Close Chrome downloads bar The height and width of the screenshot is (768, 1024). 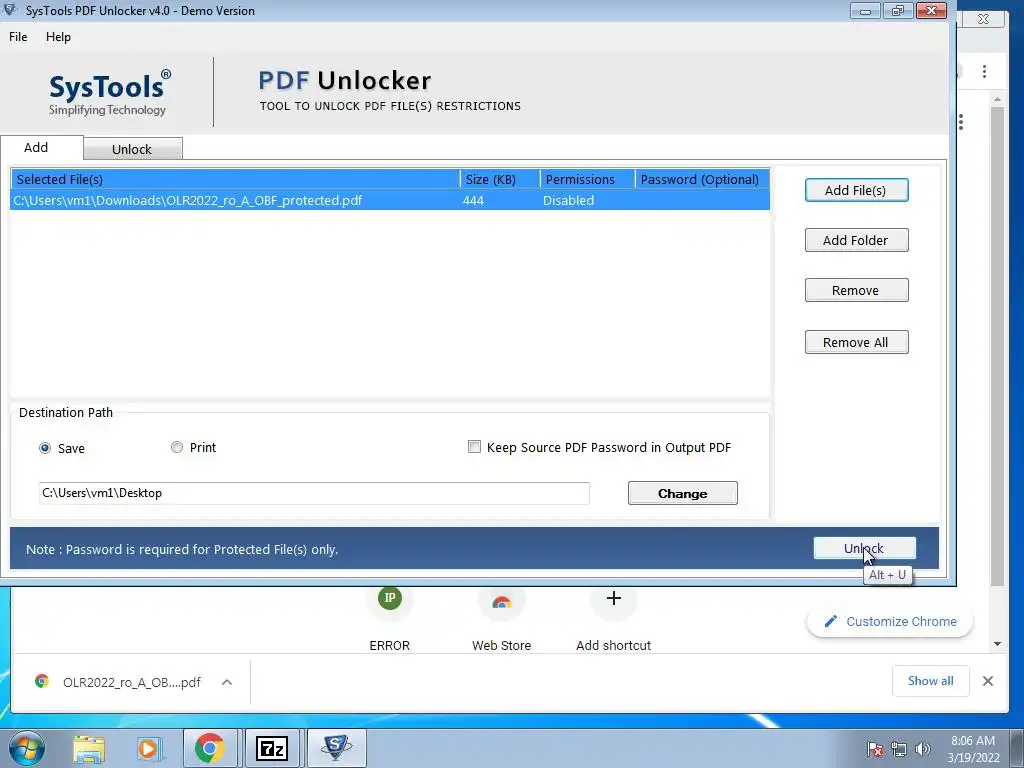[x=987, y=681]
